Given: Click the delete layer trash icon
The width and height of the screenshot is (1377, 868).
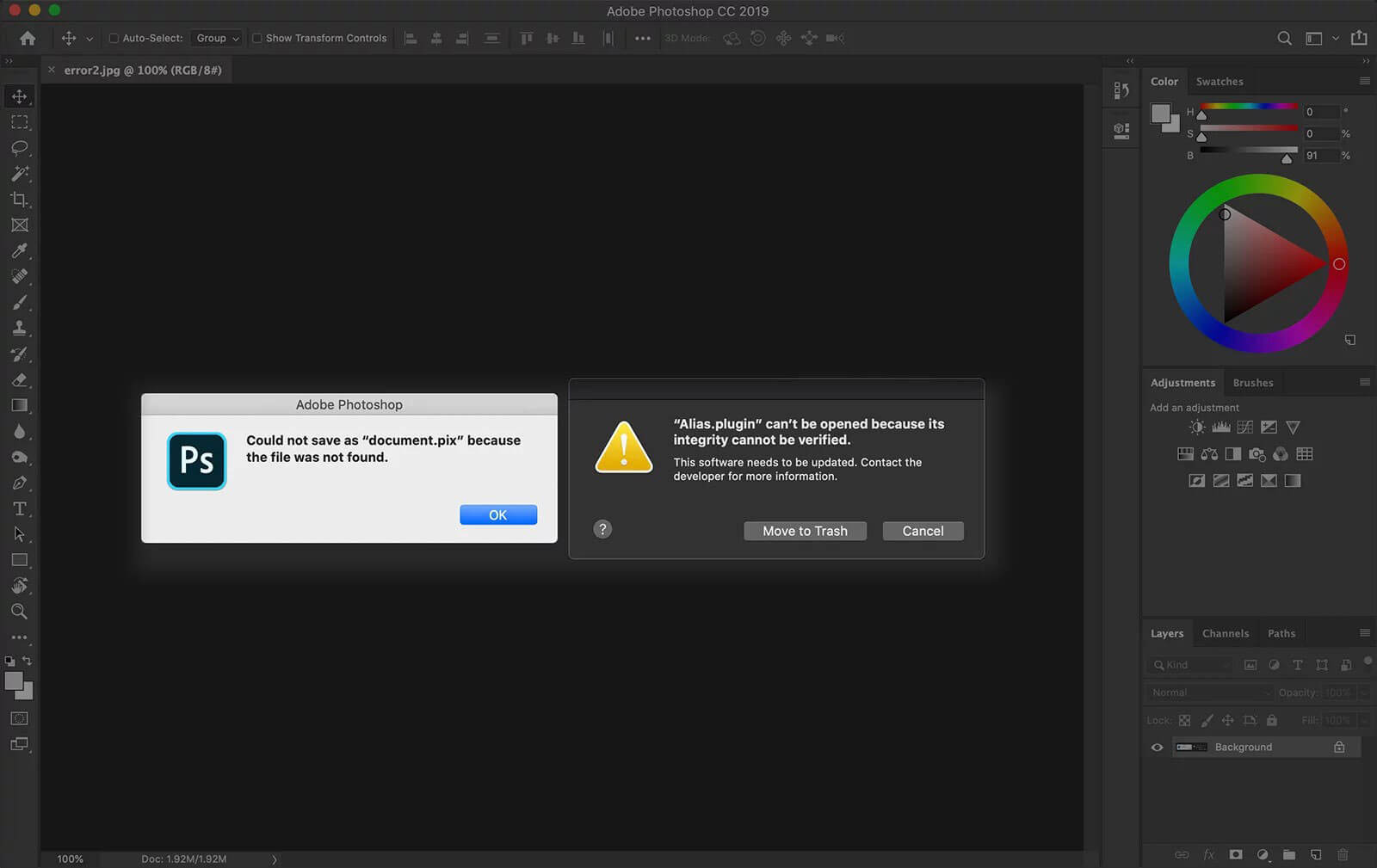Looking at the screenshot, I should 1343,854.
